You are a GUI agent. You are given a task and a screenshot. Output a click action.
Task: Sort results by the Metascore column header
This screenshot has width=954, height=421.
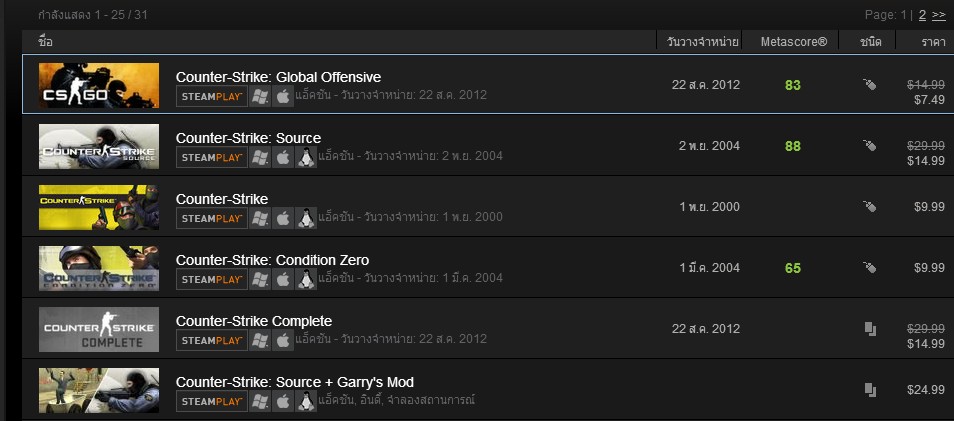pyautogui.click(x=793, y=42)
